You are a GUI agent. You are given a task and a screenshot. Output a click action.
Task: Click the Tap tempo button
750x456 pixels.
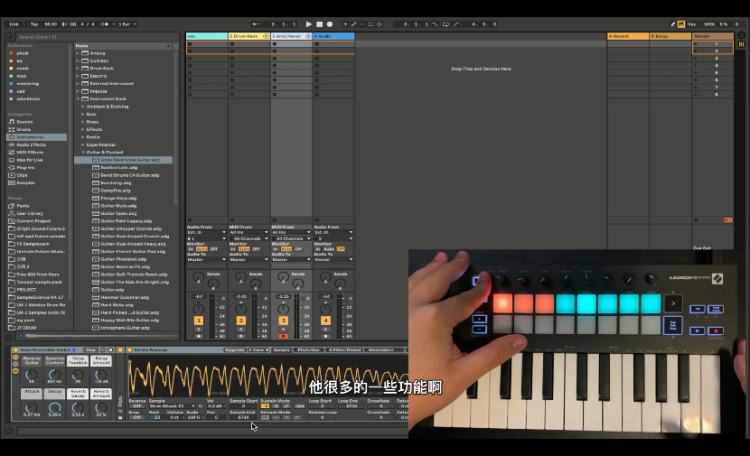point(34,23)
